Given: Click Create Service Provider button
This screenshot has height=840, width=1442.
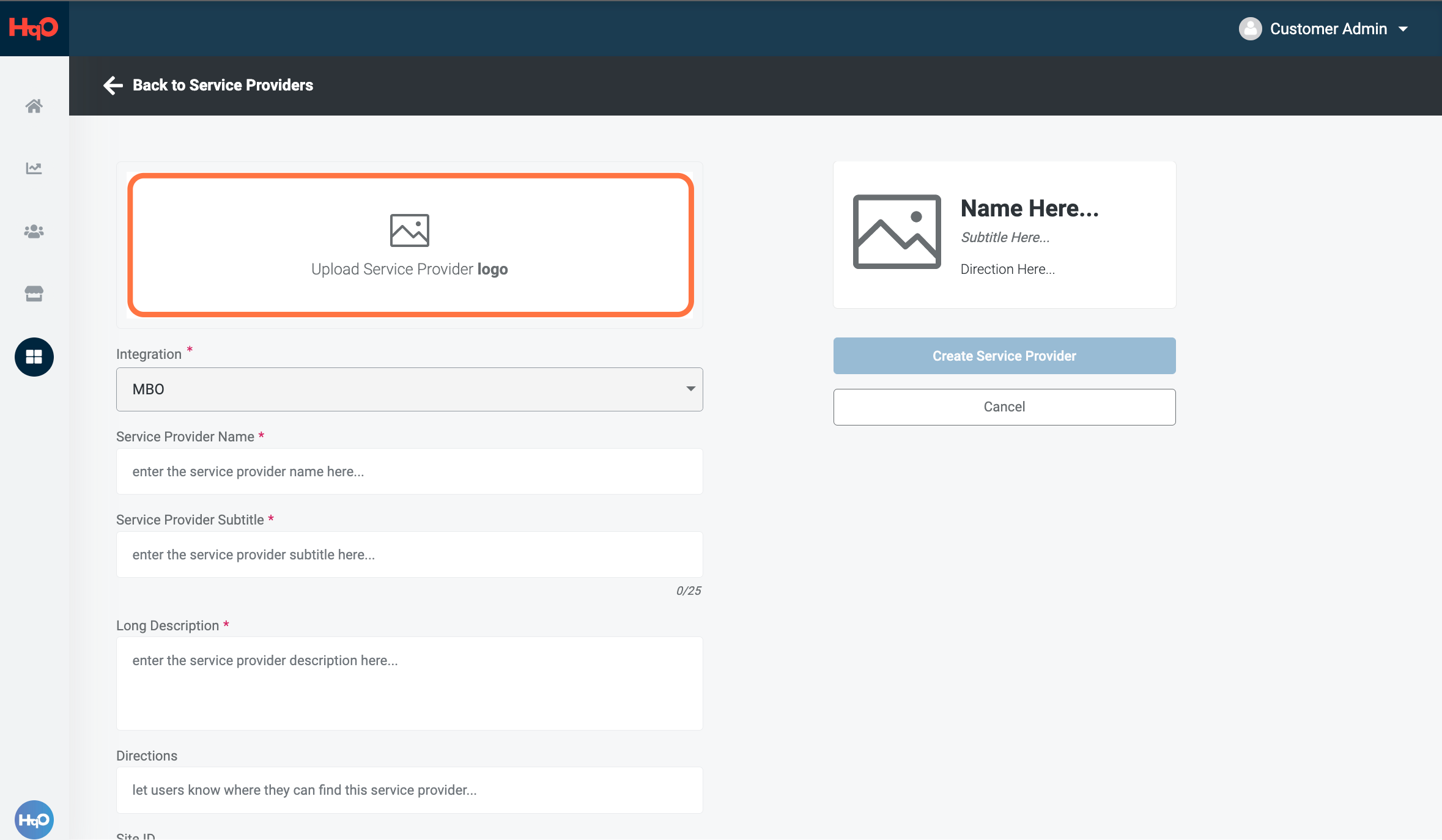Looking at the screenshot, I should pos(1004,356).
